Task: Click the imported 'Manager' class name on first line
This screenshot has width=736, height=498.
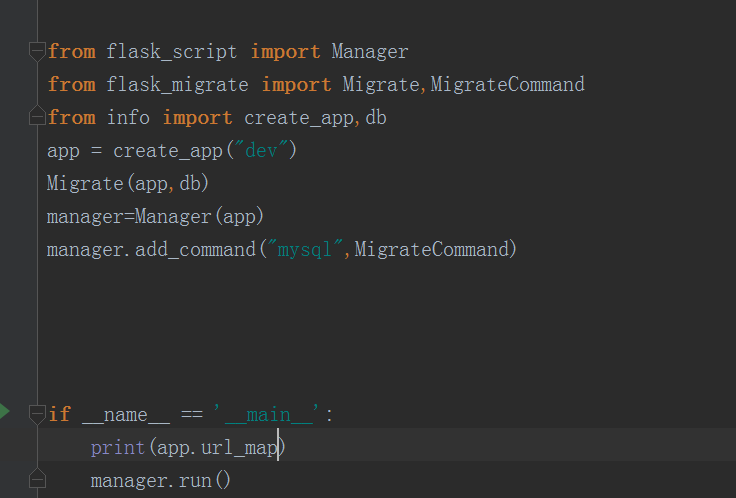Action: [370, 51]
